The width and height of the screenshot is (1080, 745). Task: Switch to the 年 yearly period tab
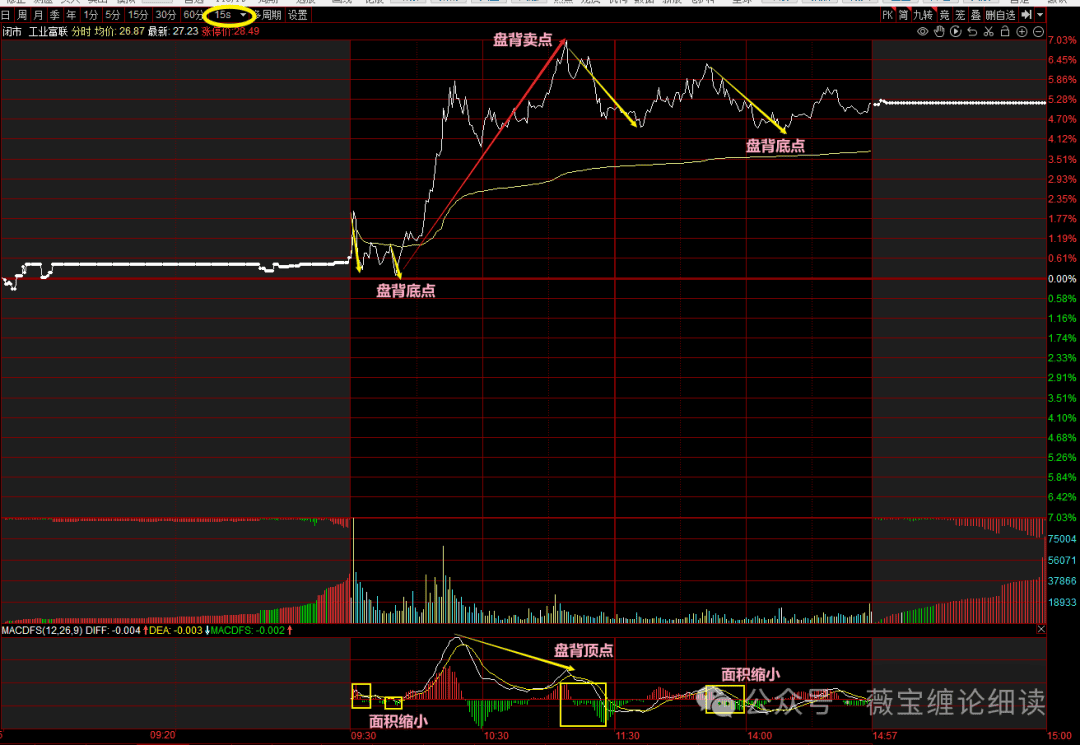click(71, 14)
